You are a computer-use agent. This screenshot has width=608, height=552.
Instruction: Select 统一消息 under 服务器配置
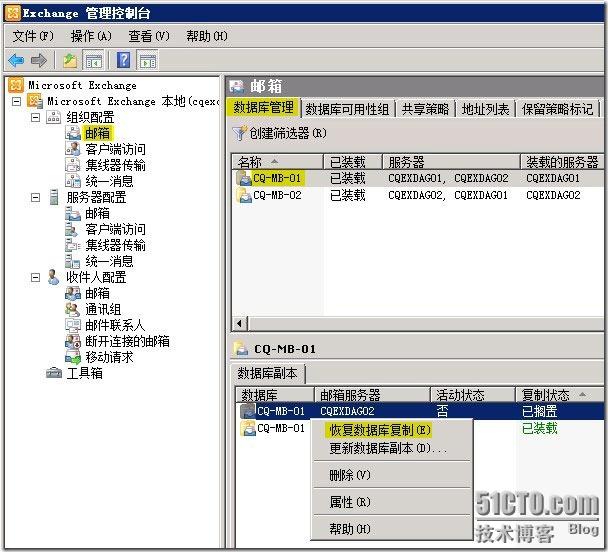(109, 261)
